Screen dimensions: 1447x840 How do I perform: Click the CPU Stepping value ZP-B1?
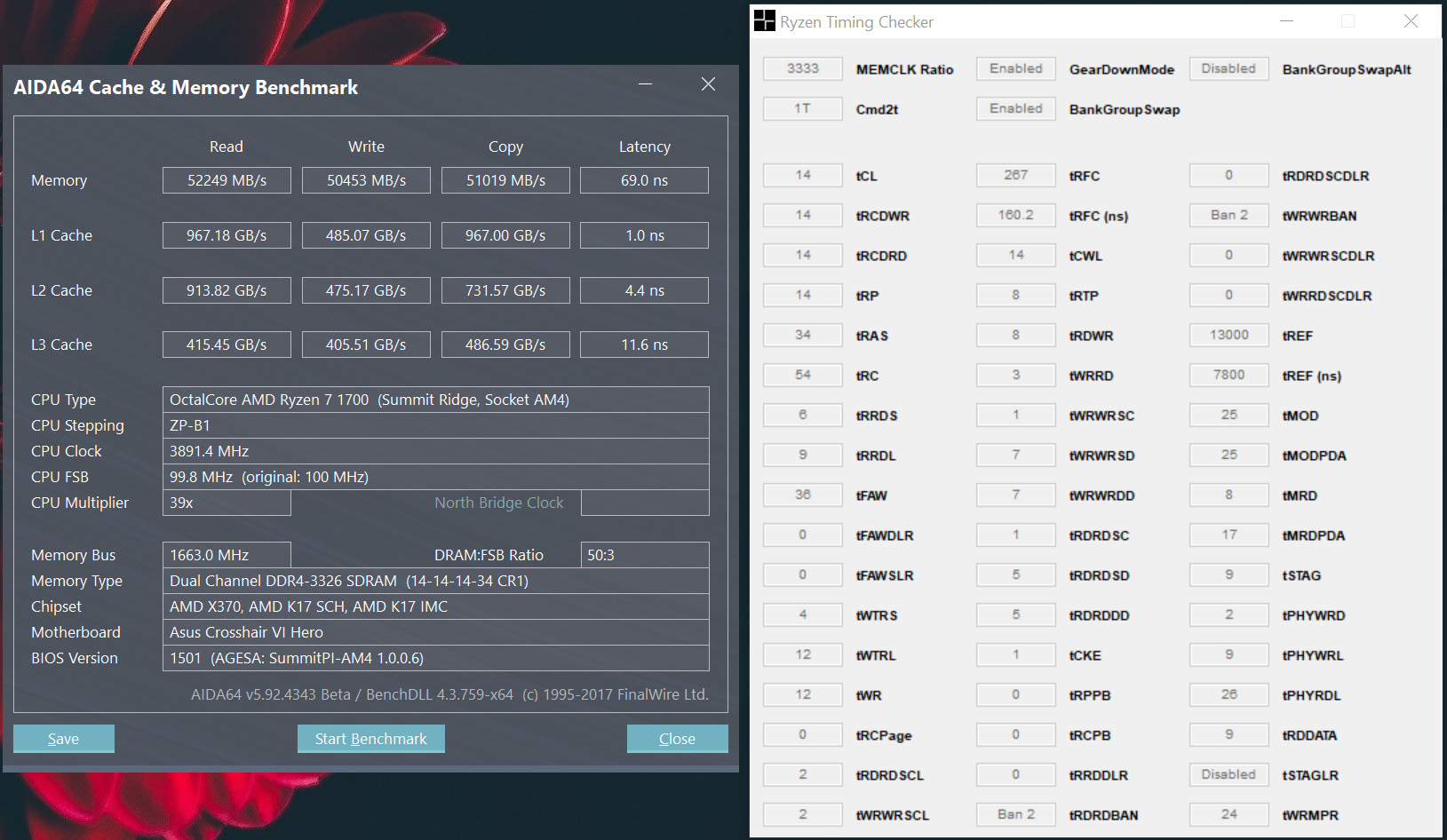pos(436,425)
